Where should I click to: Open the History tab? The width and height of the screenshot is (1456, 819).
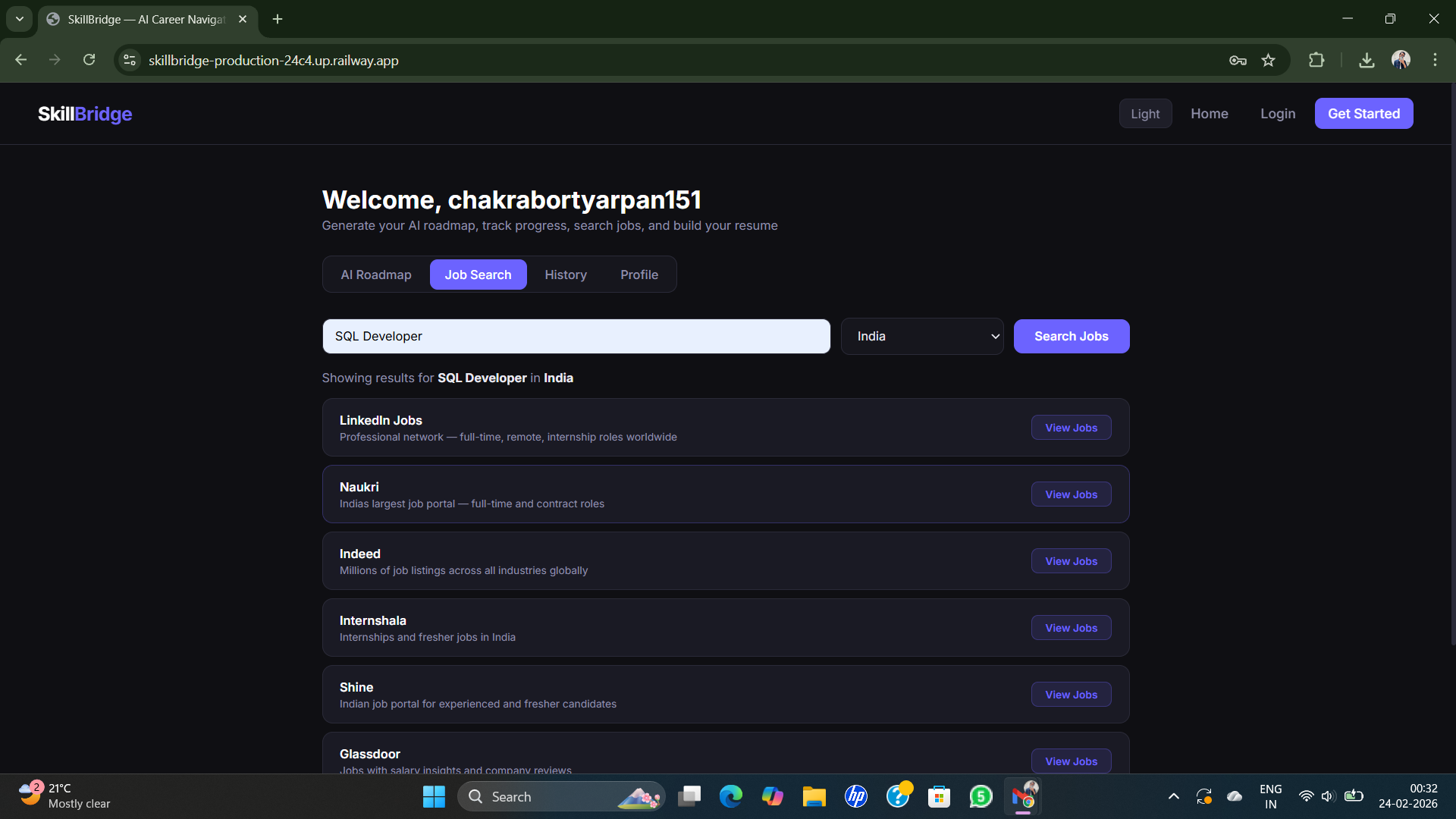point(566,275)
